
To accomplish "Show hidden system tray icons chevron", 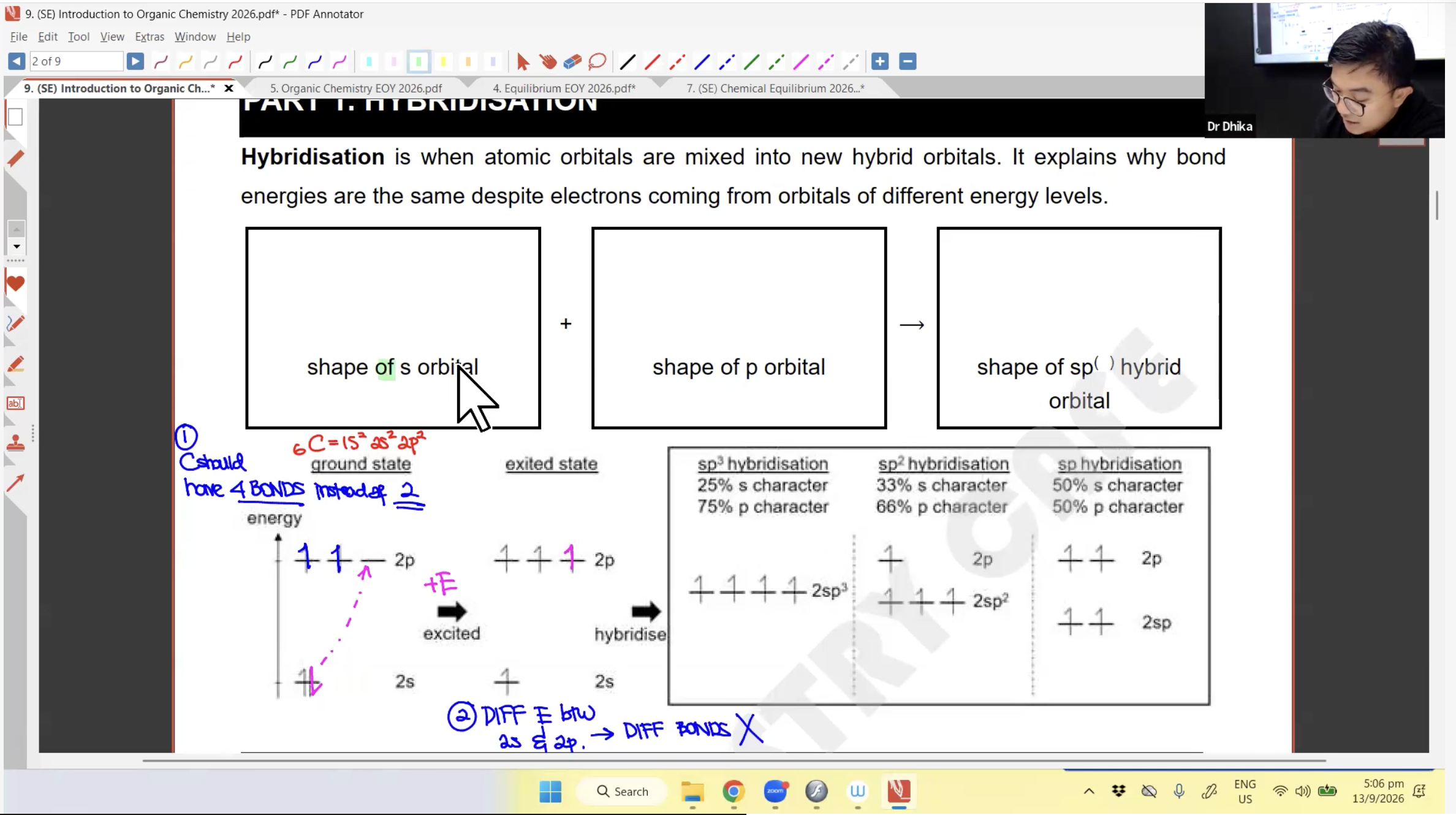I will pos(1089,791).
